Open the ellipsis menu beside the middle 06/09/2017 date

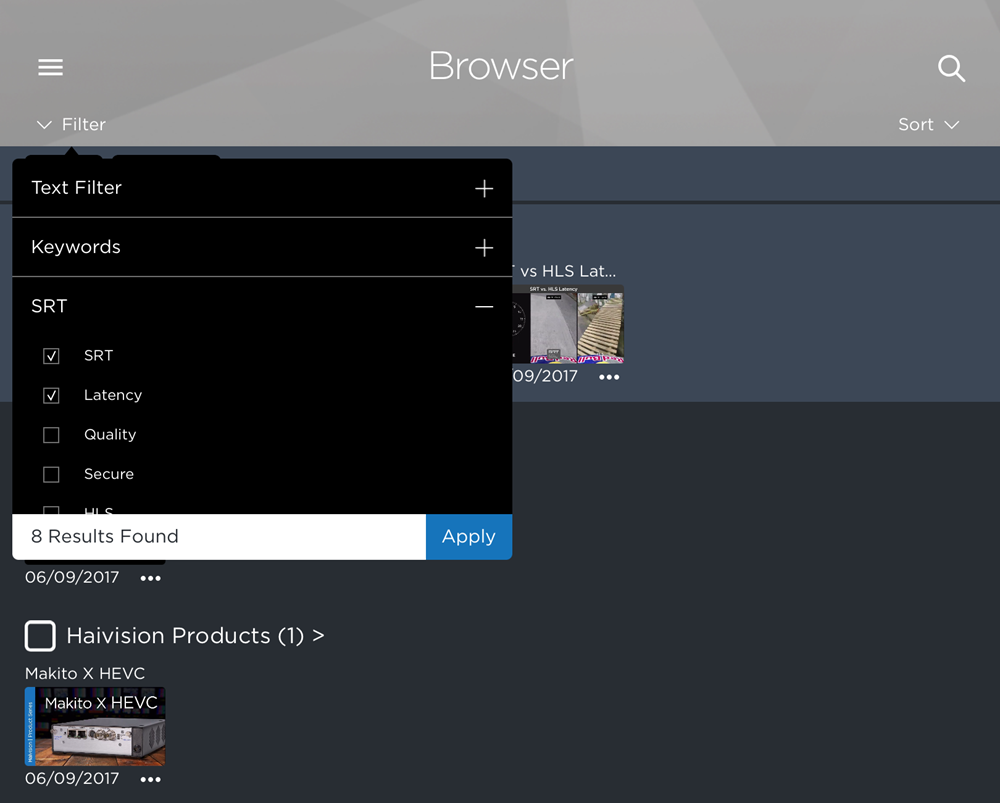point(150,577)
